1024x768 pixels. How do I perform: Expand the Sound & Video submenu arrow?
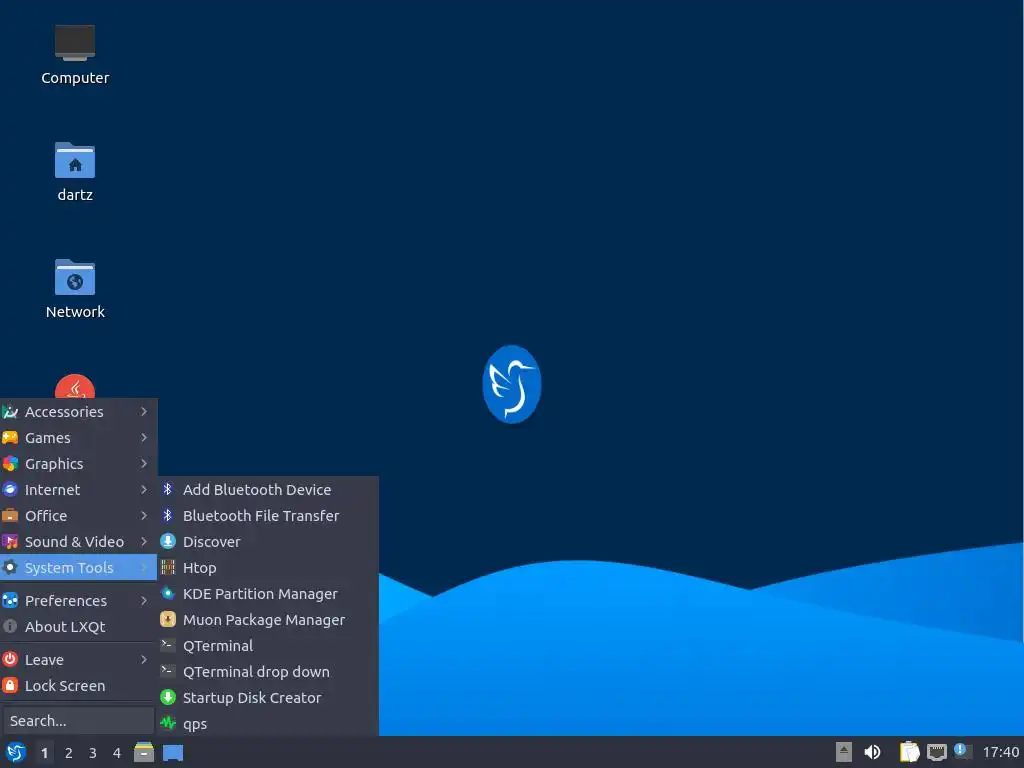pos(144,541)
